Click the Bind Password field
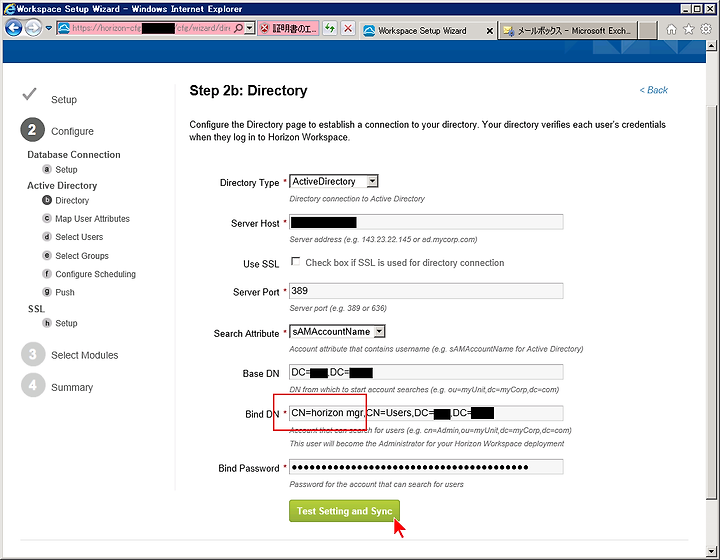The height and width of the screenshot is (560, 720). 426,467
